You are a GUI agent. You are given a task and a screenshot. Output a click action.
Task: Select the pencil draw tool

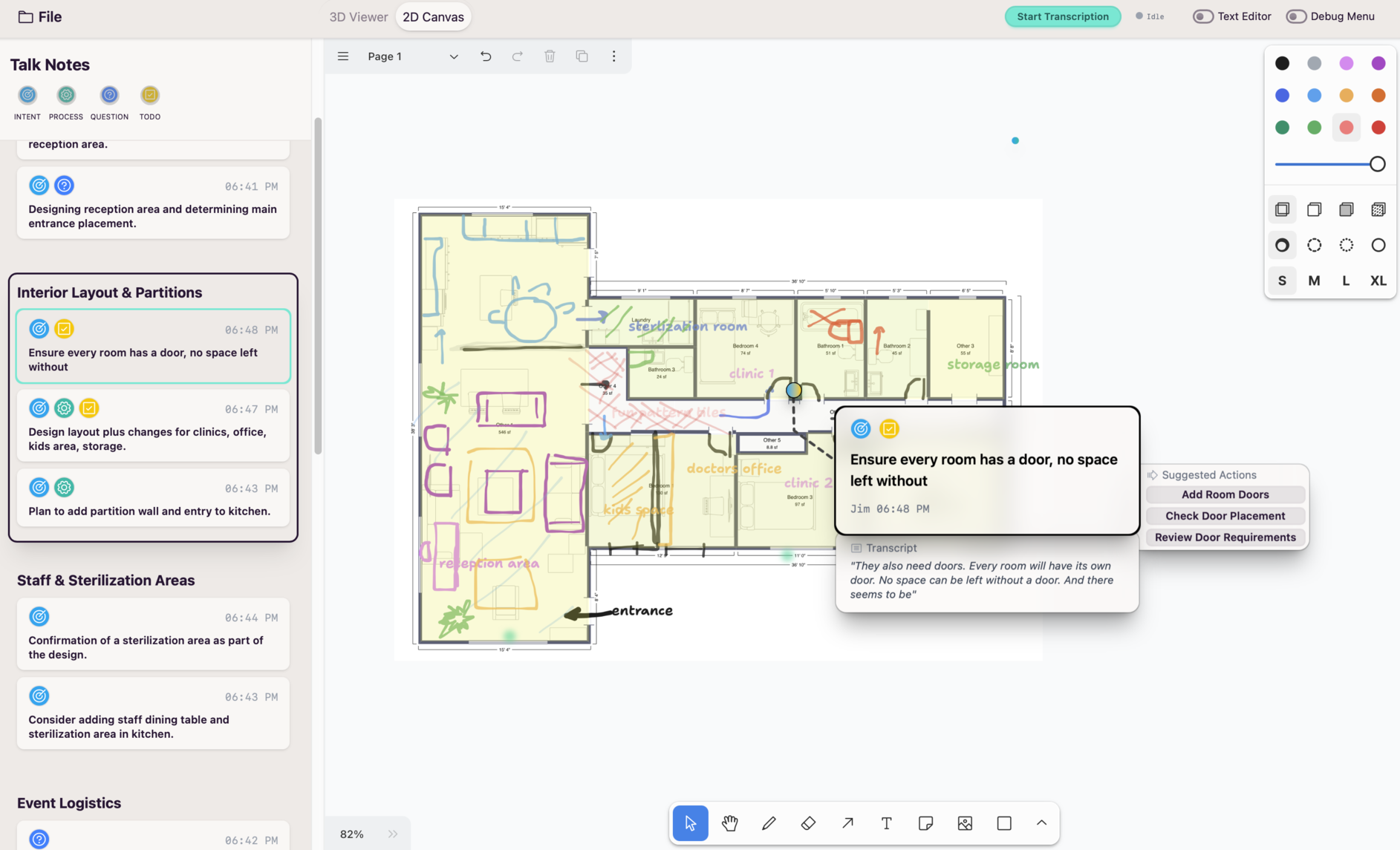769,823
